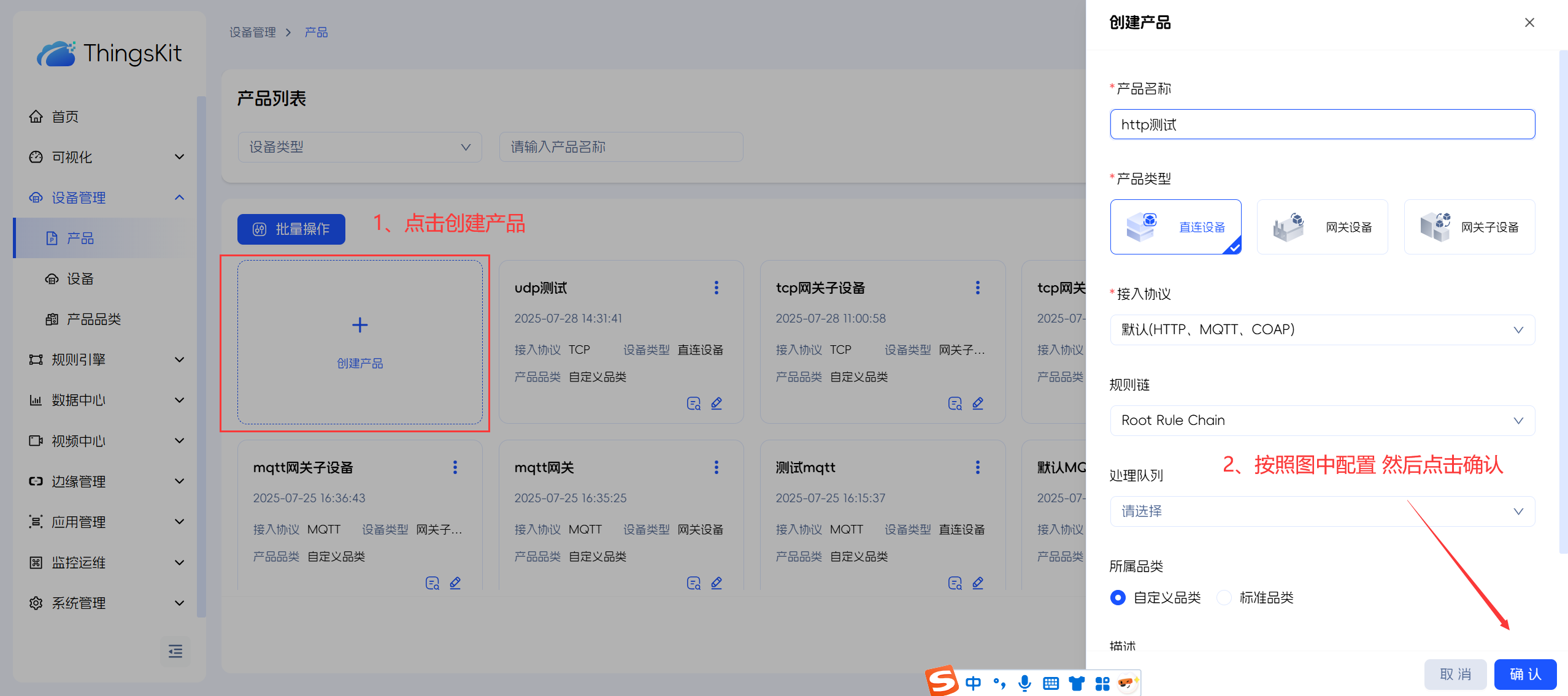
Task: Click the edit pencil on udp测试 card
Action: [x=716, y=403]
